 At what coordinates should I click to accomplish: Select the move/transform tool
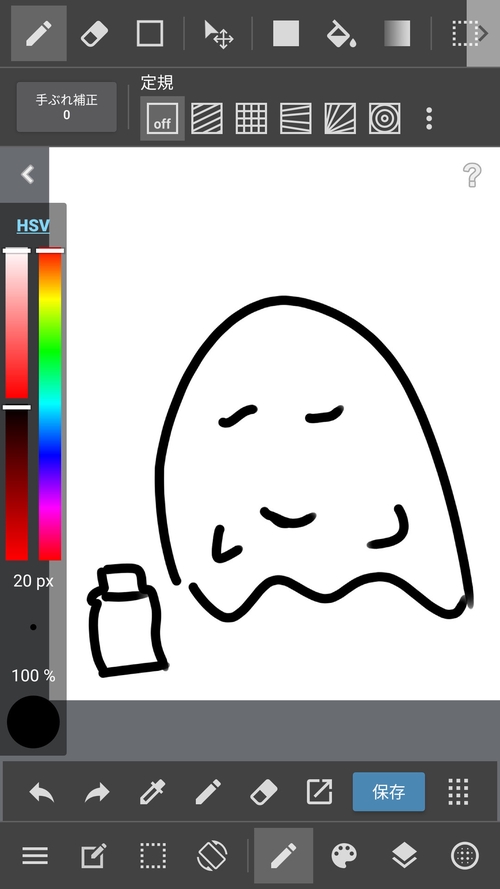(x=218, y=33)
